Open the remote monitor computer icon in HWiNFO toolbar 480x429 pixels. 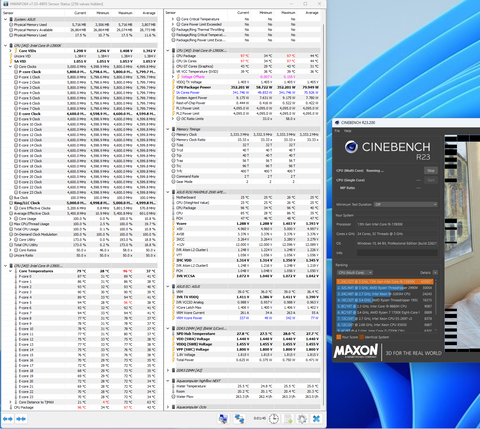coord(223,419)
